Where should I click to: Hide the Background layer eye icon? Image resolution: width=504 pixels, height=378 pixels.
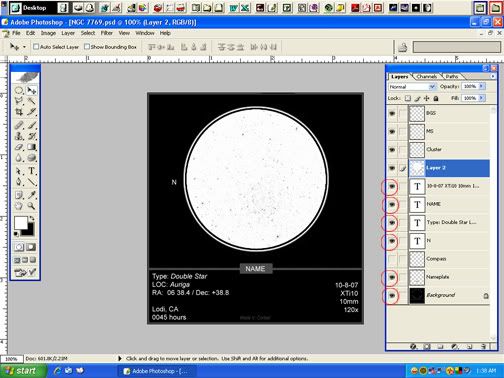pos(392,295)
